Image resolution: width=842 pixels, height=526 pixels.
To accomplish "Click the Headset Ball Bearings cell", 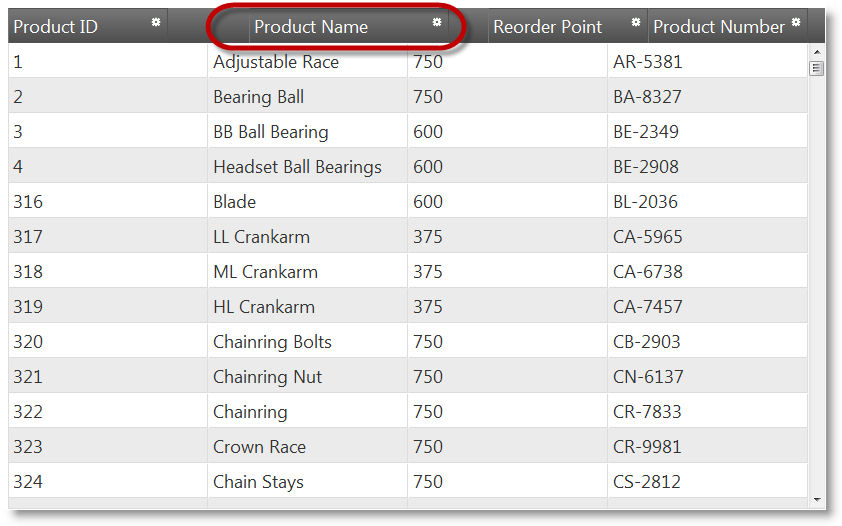I will pyautogui.click(x=297, y=167).
